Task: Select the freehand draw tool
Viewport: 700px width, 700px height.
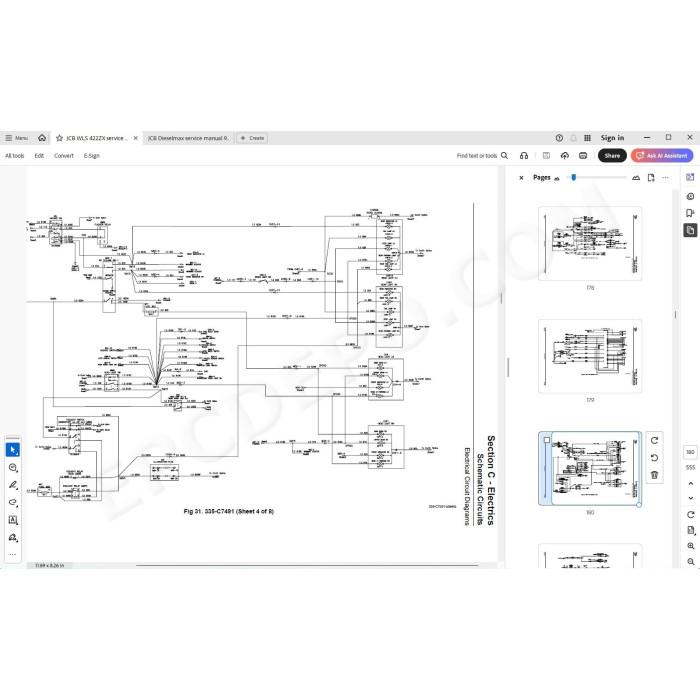Action: (x=12, y=502)
